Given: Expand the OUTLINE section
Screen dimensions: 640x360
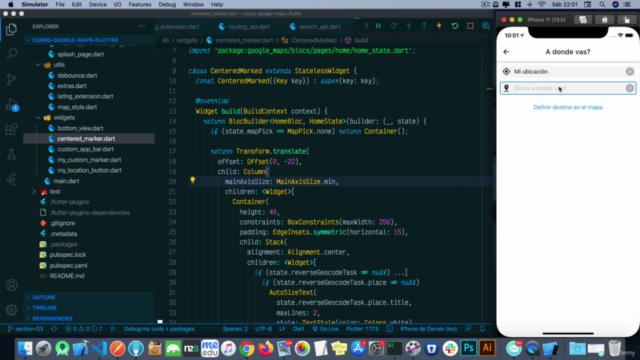Looking at the screenshot, I should click(x=44, y=297).
